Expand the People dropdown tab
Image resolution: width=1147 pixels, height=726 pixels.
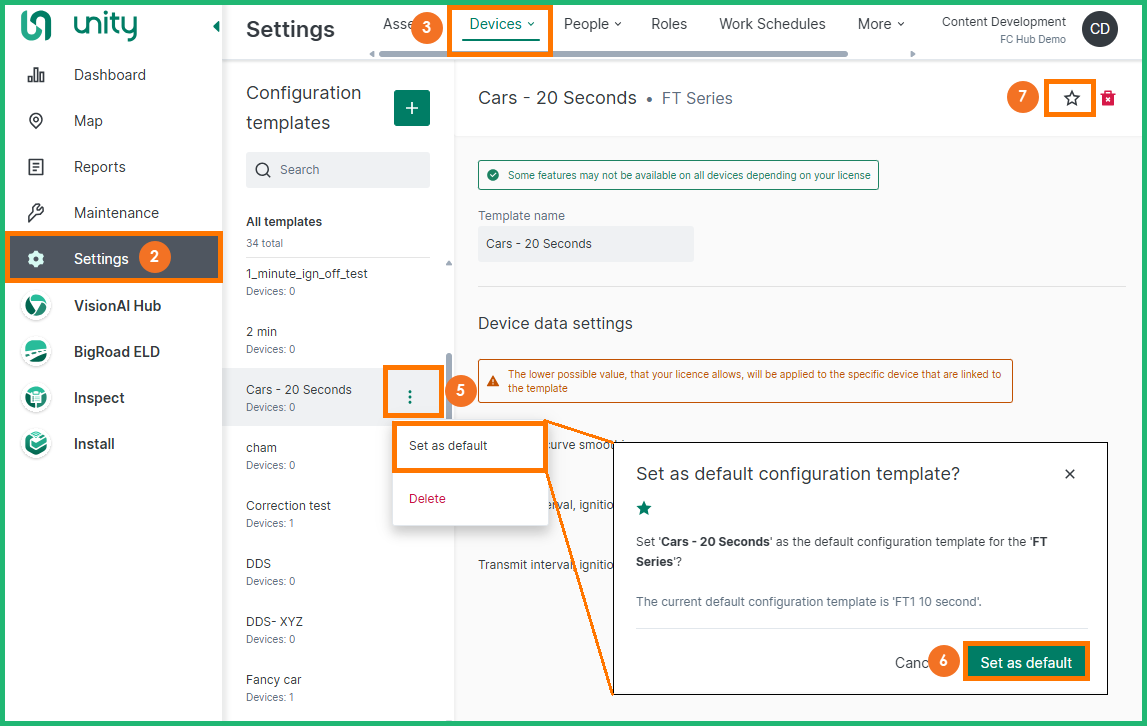592,24
